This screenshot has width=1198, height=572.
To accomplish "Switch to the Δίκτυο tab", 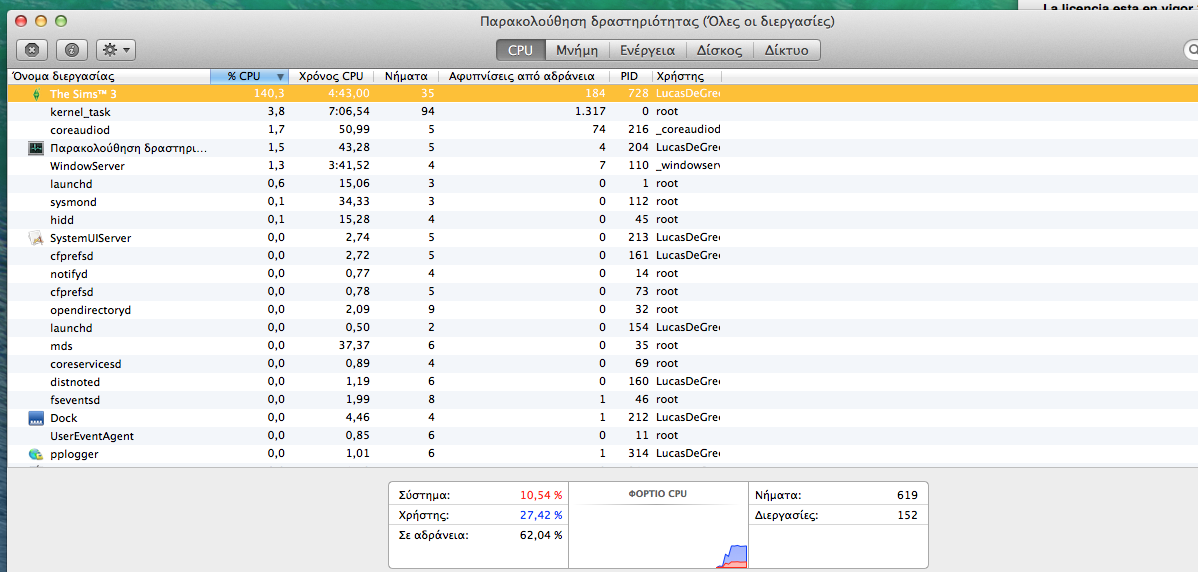I will pyautogui.click(x=786, y=50).
